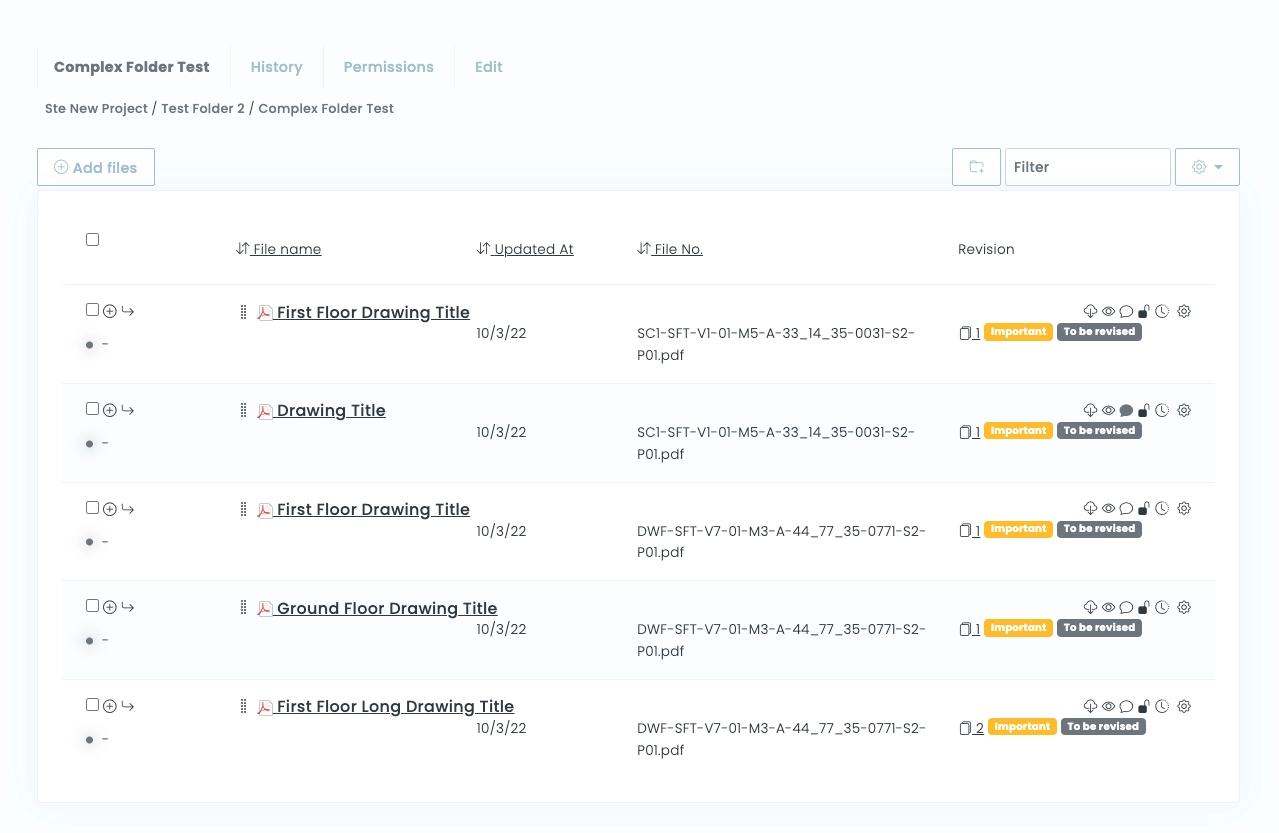Screen dimensions: 1279x833
Task: Click the 10/3/22 date of Ground Floor Drawing Title
Action: [x=501, y=630]
